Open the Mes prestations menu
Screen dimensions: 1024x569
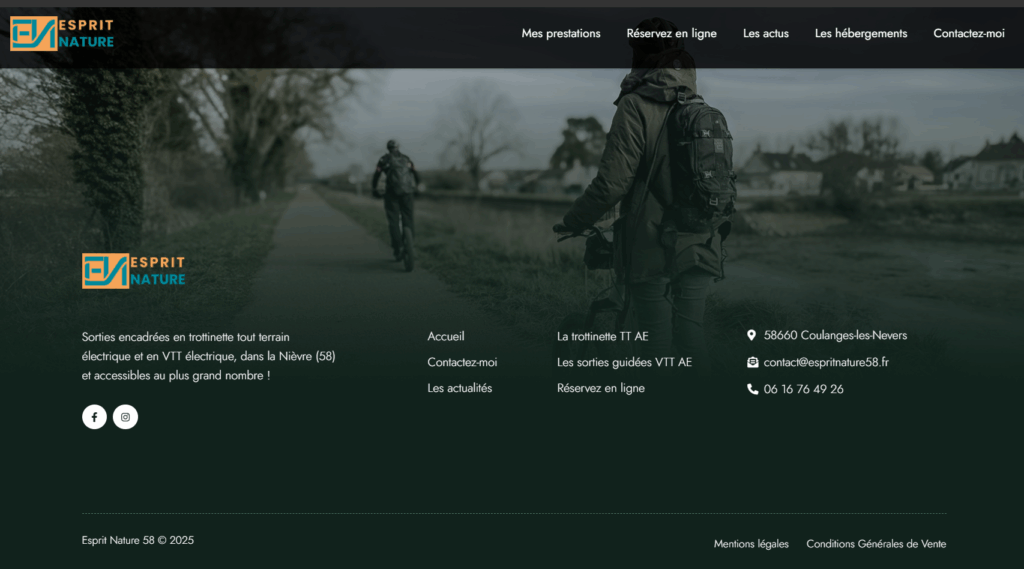(561, 33)
